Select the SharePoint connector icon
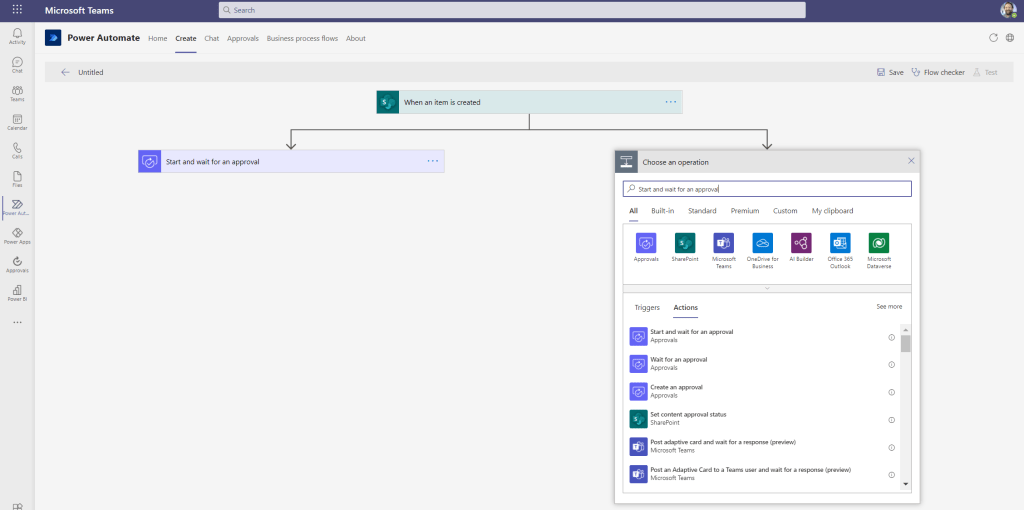 pyautogui.click(x=685, y=243)
